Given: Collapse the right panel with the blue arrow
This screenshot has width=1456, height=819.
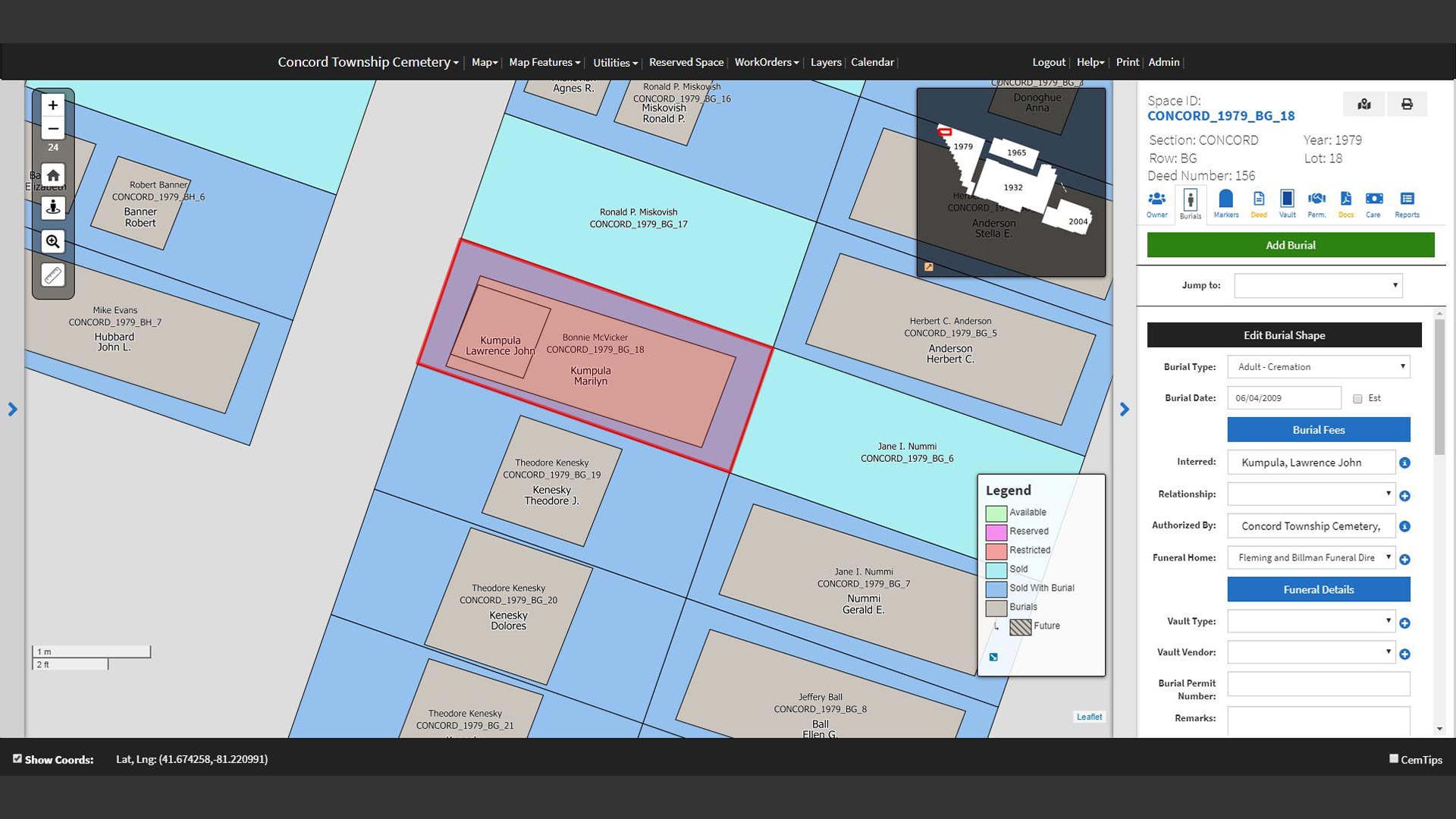Looking at the screenshot, I should pos(1125,409).
